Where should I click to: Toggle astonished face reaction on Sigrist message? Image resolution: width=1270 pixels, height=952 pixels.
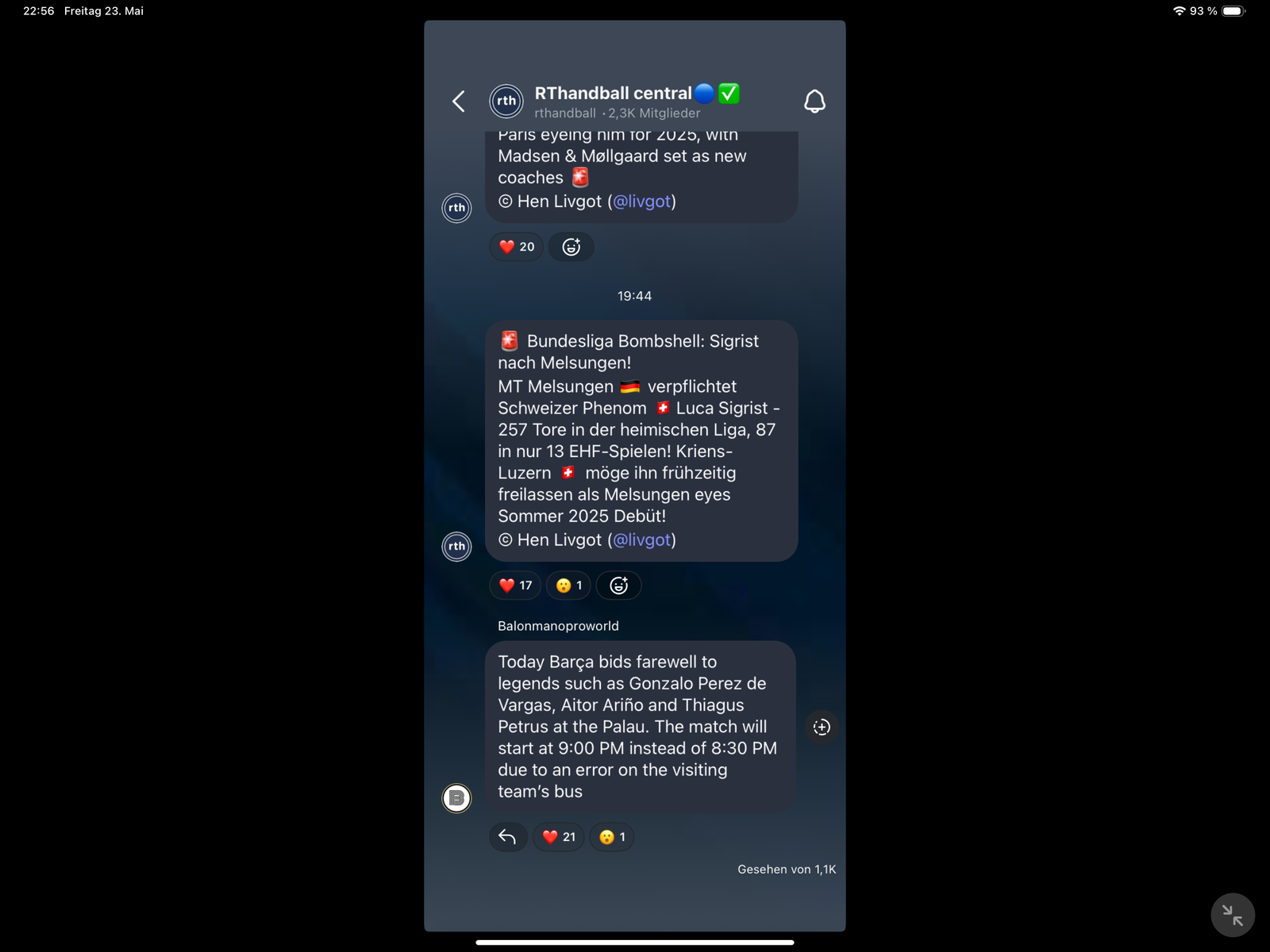click(x=568, y=585)
